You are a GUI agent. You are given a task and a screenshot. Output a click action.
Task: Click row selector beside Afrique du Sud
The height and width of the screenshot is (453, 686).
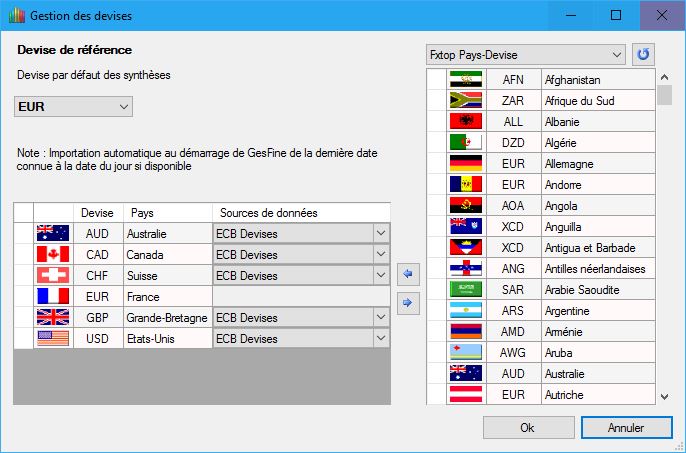(x=437, y=100)
